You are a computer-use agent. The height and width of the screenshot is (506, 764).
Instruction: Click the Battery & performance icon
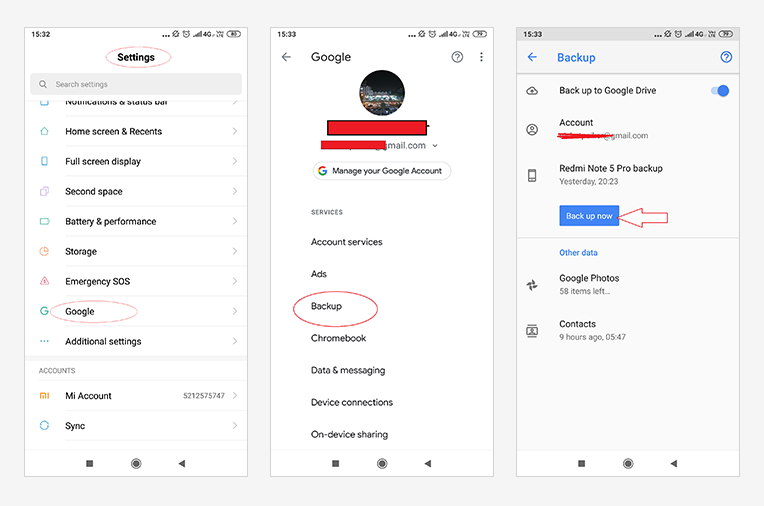44,221
